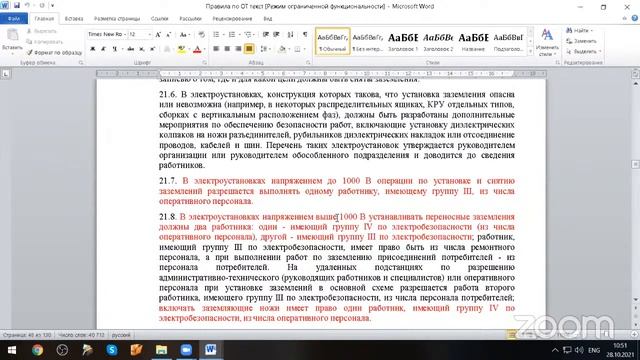640x360 pixels.
Task: Click red font color button
Action: 197,49
